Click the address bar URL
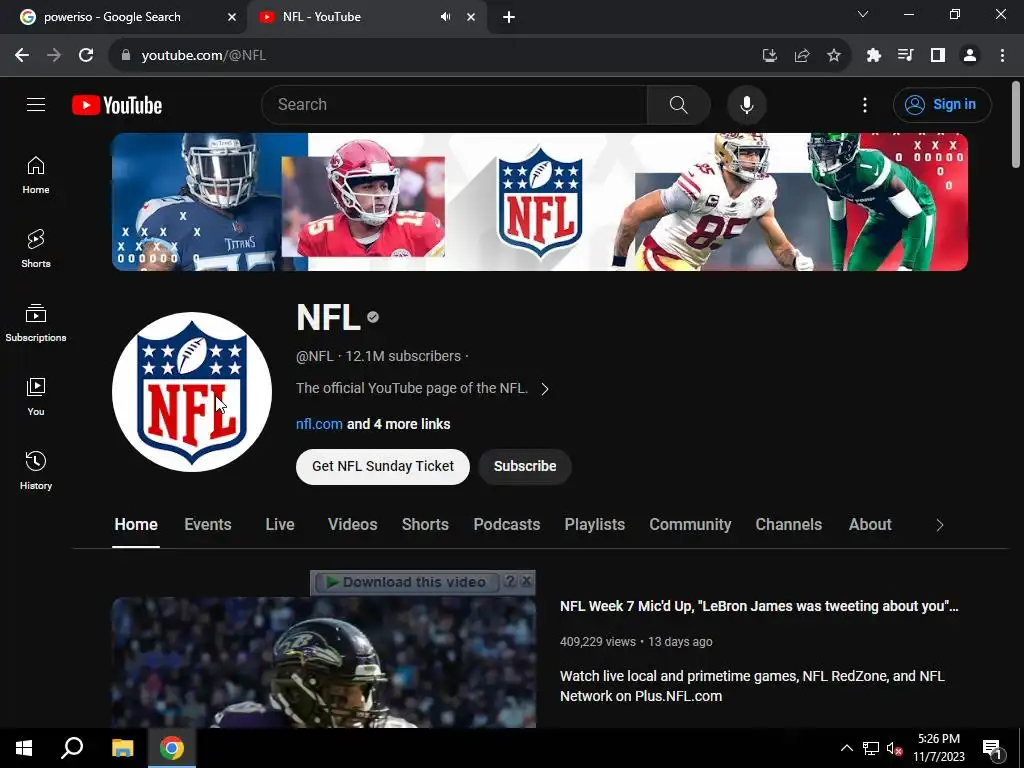The height and width of the screenshot is (768, 1024). pyautogui.click(x=204, y=56)
